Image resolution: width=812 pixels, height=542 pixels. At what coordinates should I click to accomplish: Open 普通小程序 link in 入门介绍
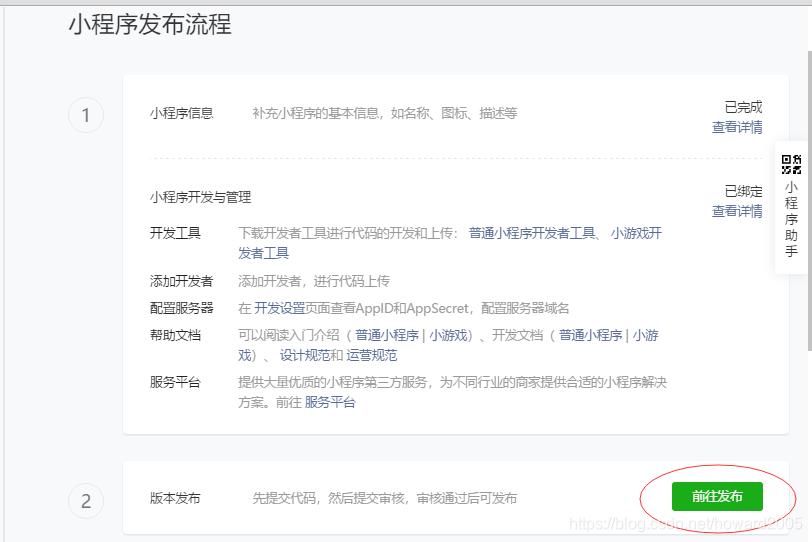pos(387,335)
